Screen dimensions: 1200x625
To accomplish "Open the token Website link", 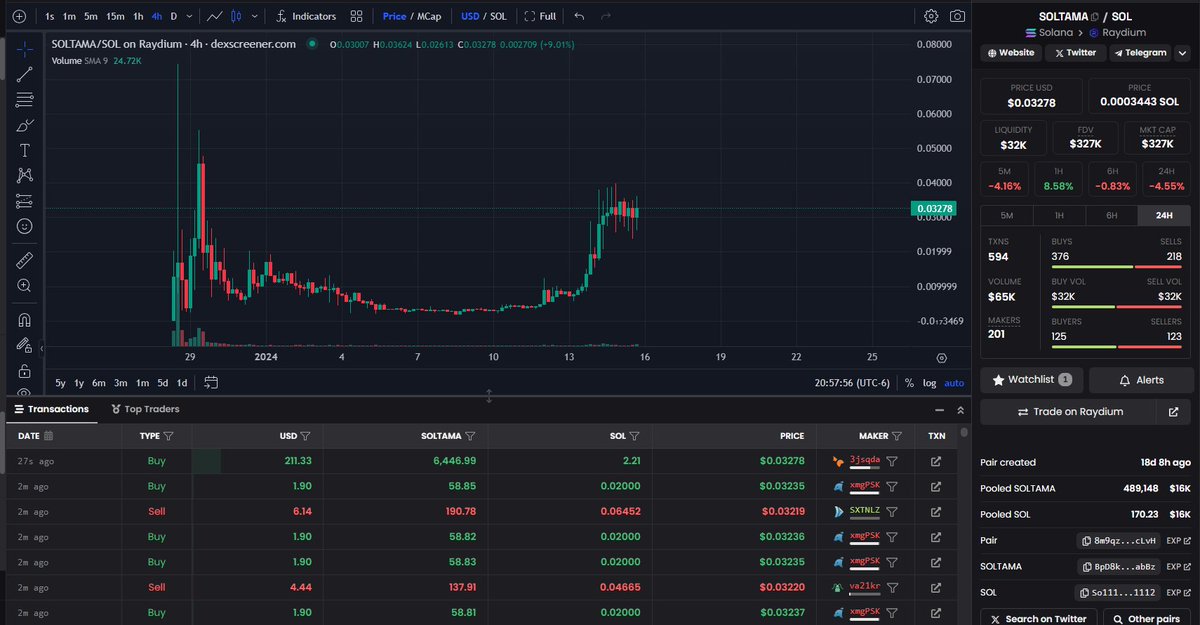I will click(1012, 52).
